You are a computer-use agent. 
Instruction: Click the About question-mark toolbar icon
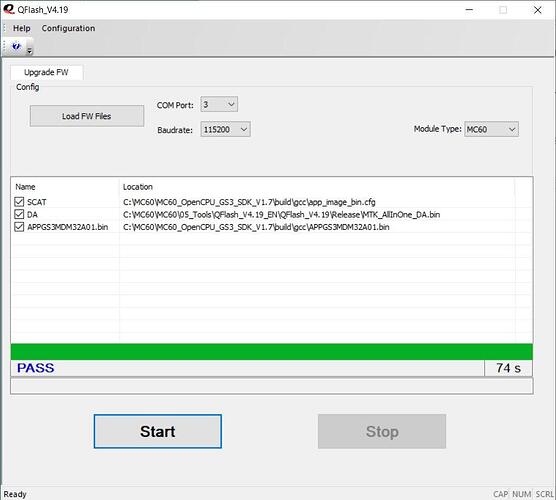pos(16,46)
